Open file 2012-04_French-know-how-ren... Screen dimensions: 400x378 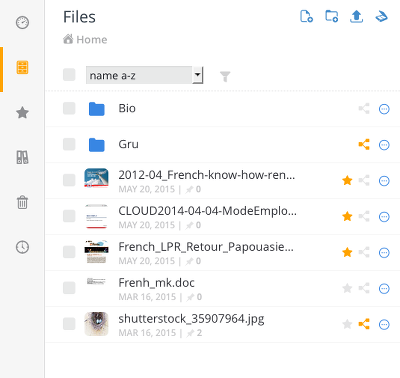click(x=207, y=175)
